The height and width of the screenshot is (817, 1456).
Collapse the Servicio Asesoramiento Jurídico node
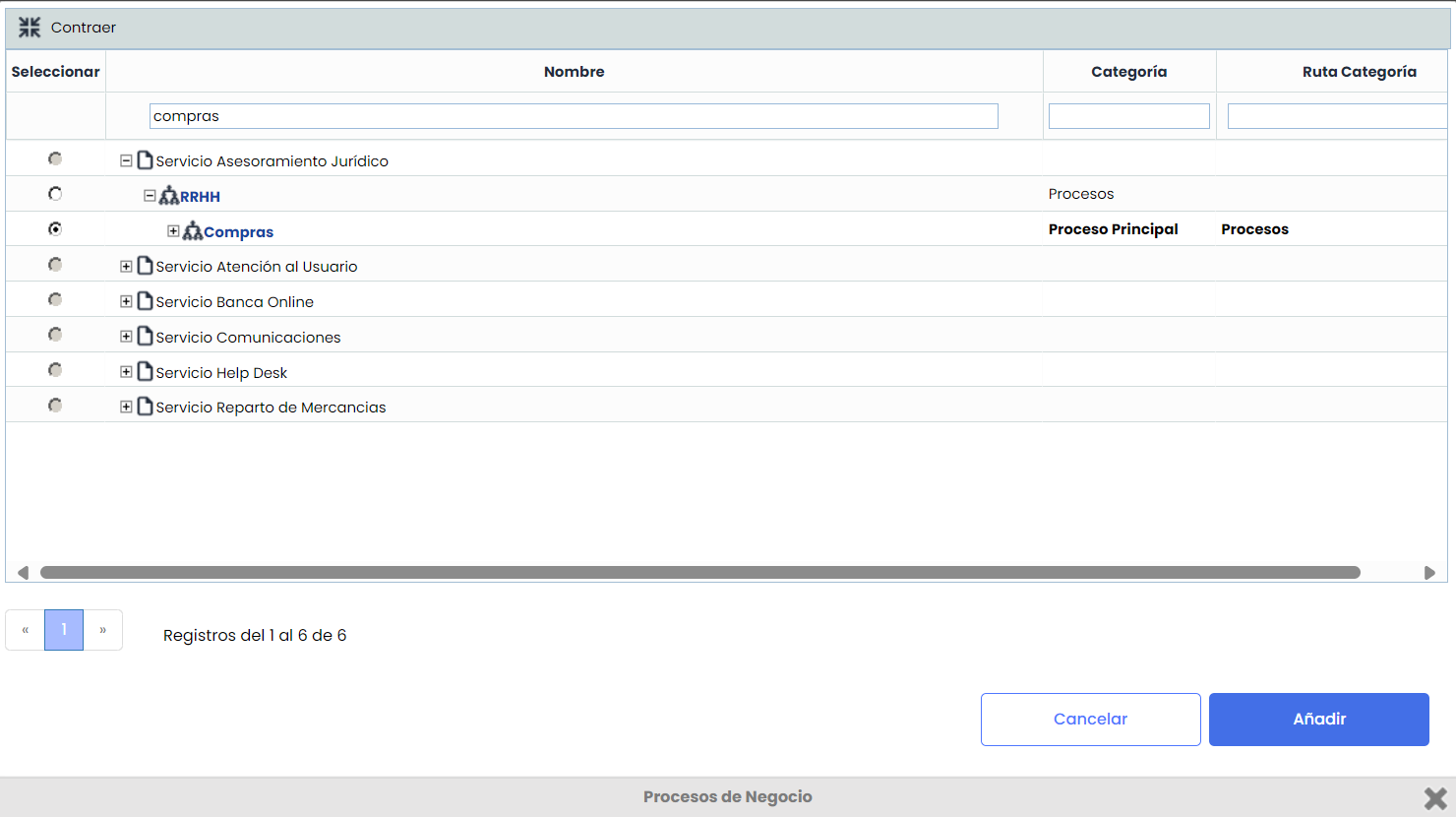click(x=126, y=160)
